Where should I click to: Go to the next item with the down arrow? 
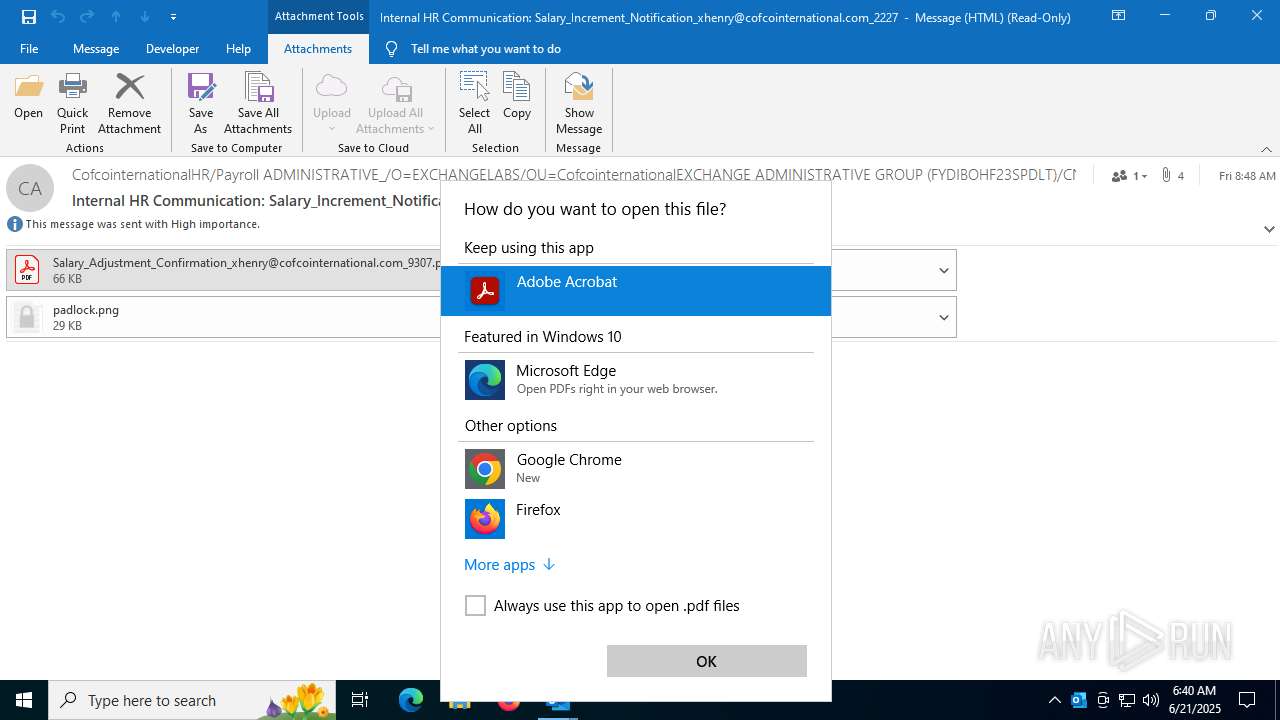pos(145,16)
